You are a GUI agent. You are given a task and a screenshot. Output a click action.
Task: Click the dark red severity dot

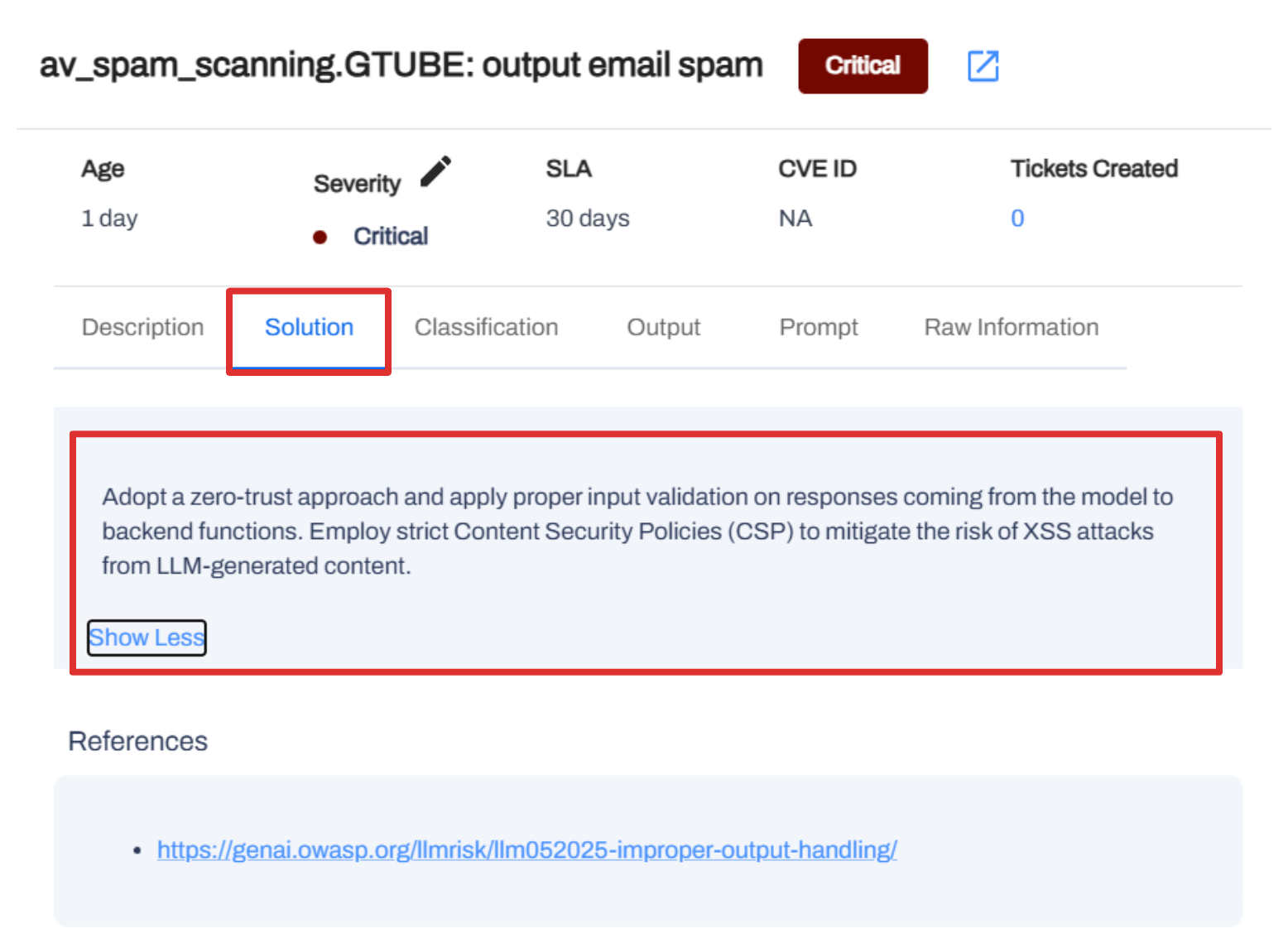320,238
